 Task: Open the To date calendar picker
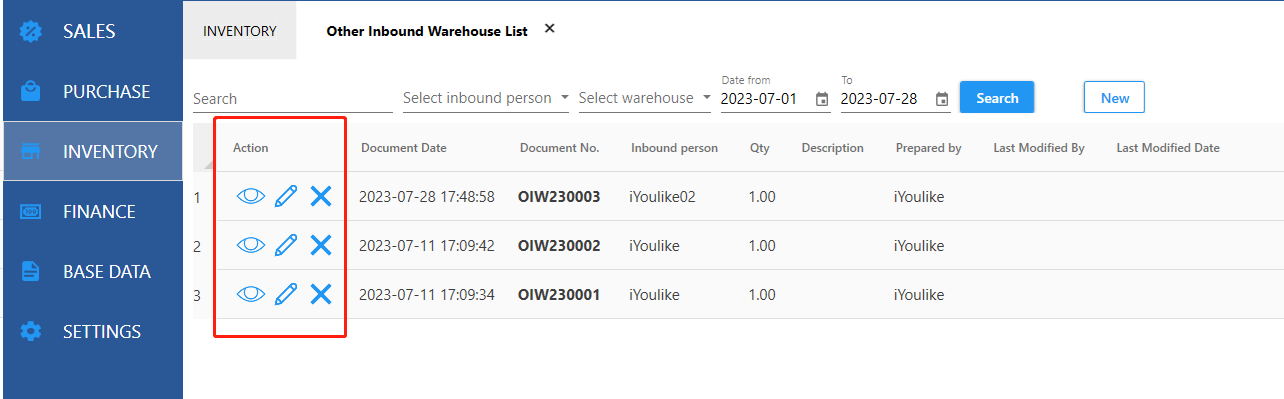942,99
